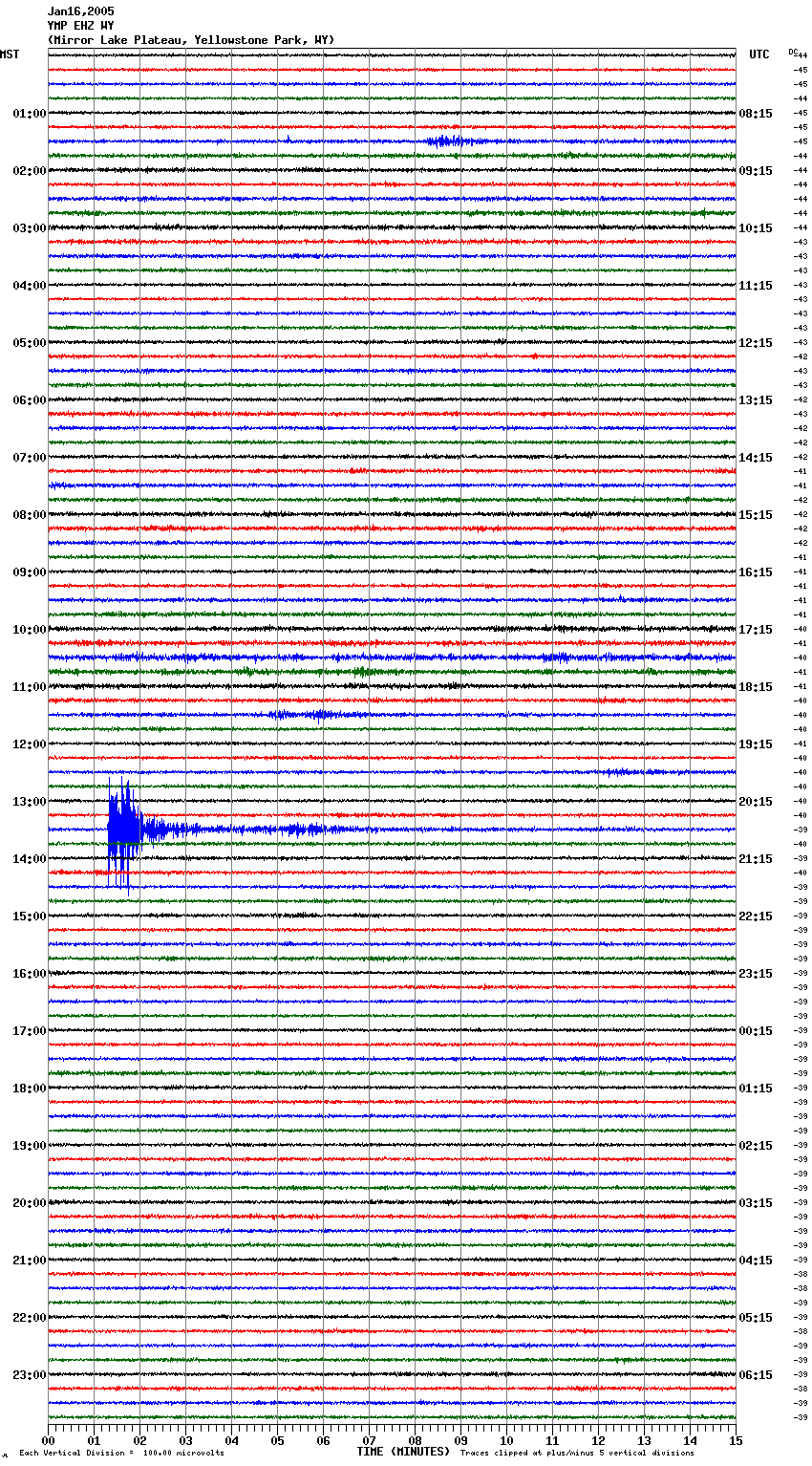This screenshot has width=812, height=1466.
Task: Click the 14:00 MST time label
Action: tap(30, 859)
